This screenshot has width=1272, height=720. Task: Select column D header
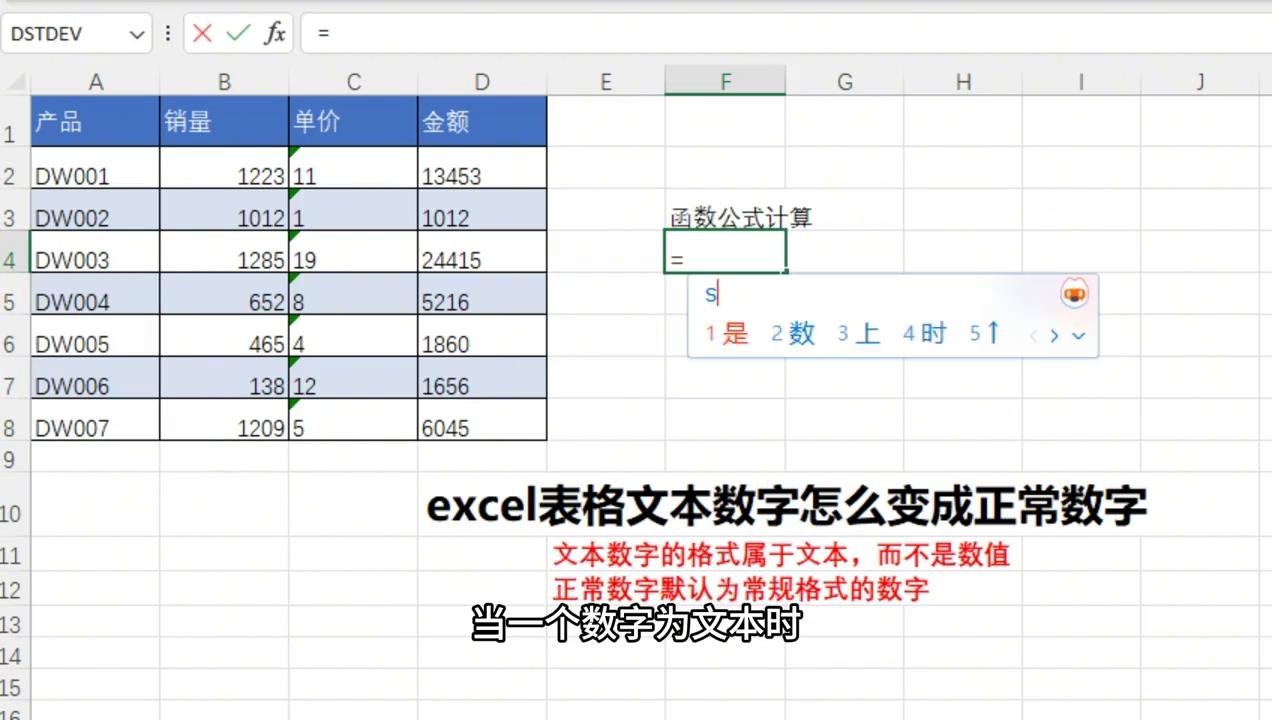click(482, 82)
